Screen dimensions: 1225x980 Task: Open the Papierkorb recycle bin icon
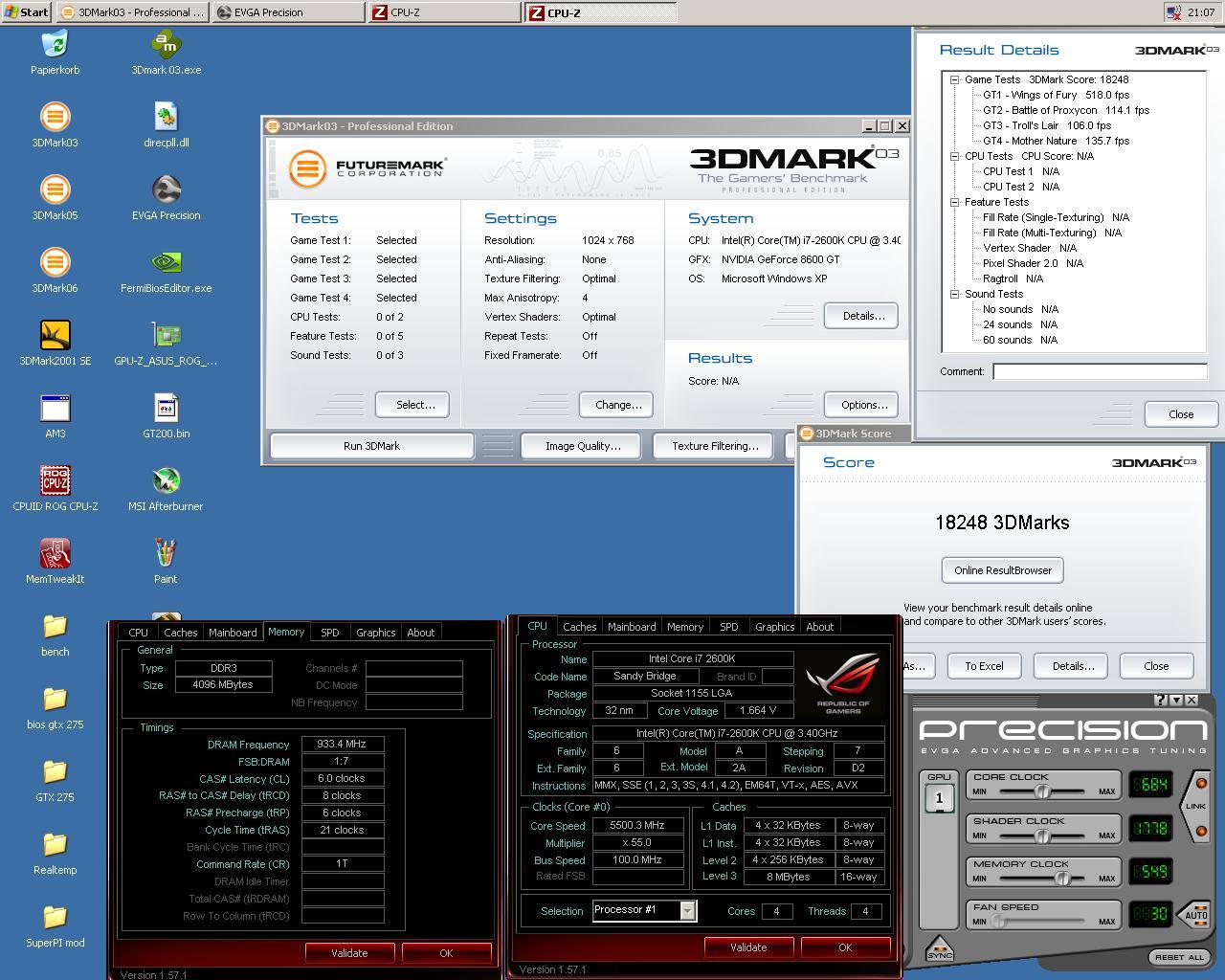(55, 53)
